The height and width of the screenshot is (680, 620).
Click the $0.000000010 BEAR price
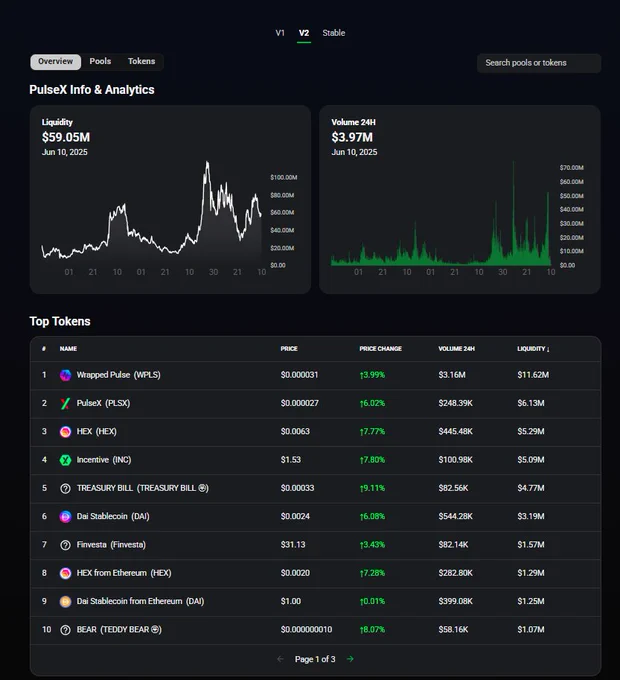[x=306, y=630]
